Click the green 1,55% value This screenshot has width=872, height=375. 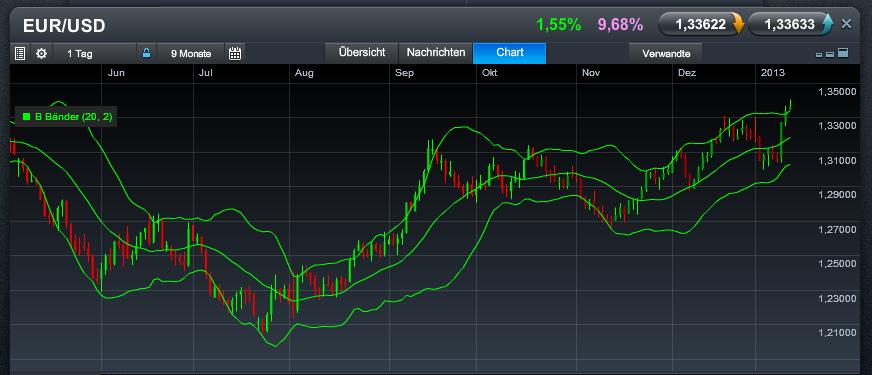(558, 24)
